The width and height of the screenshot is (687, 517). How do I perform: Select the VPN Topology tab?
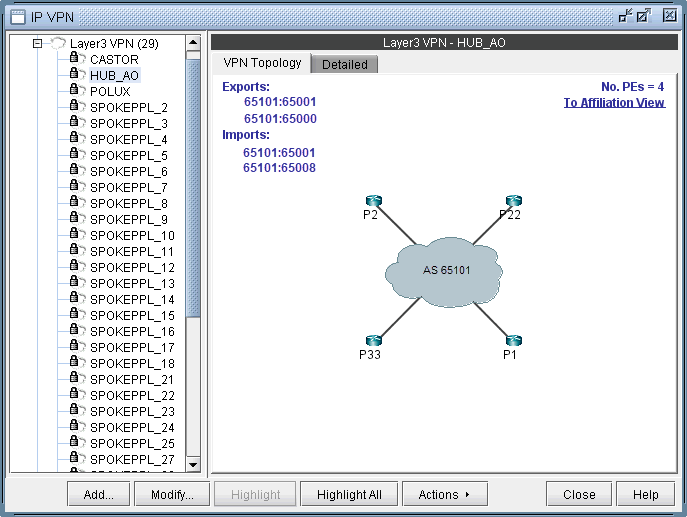[x=262, y=63]
